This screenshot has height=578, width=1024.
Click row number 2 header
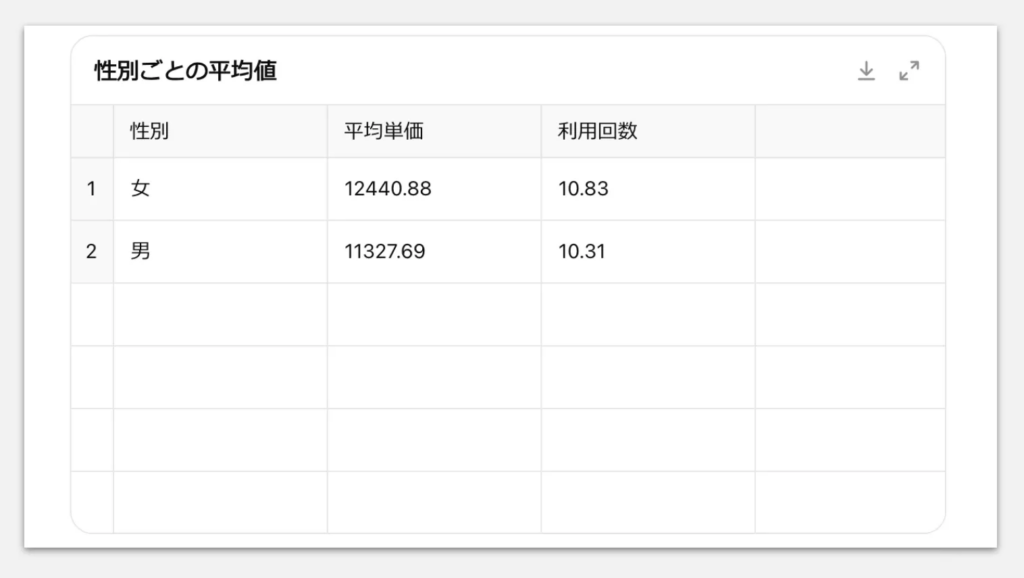tap(92, 252)
